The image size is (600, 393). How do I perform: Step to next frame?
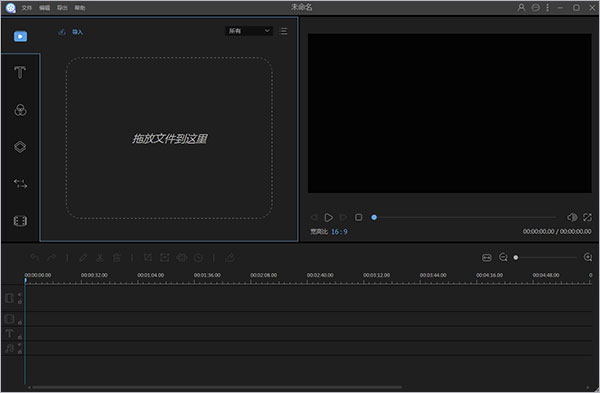coord(343,217)
